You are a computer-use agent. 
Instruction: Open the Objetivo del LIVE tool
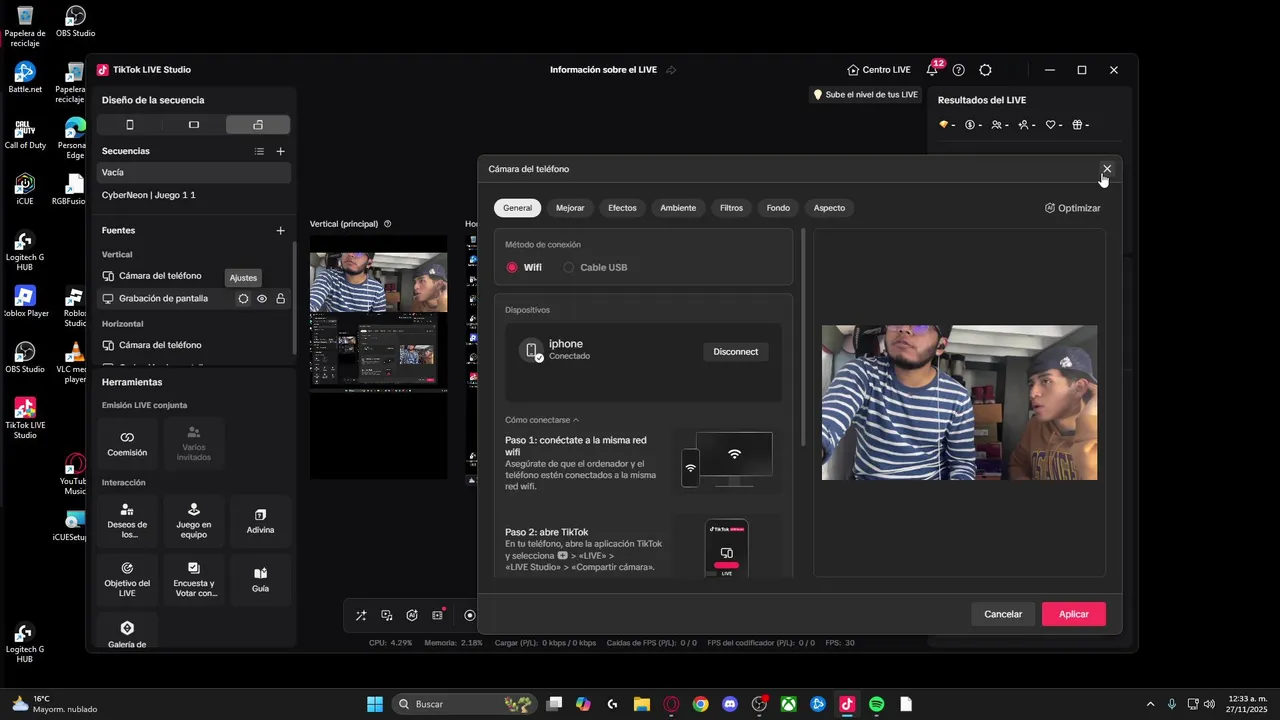pos(127,579)
